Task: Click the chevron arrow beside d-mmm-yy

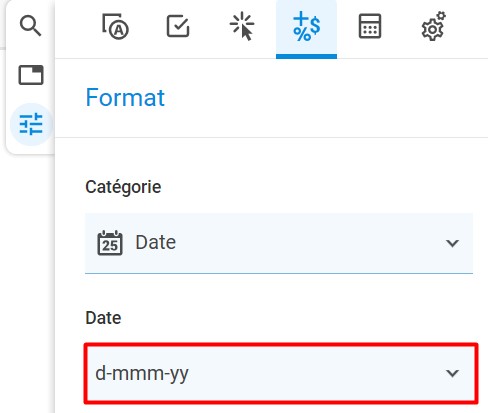Action: coord(452,373)
